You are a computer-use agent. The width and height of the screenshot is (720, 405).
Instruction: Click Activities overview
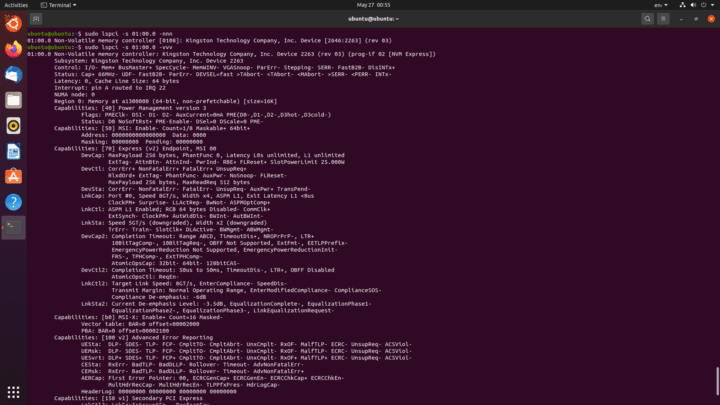coord(16,5)
